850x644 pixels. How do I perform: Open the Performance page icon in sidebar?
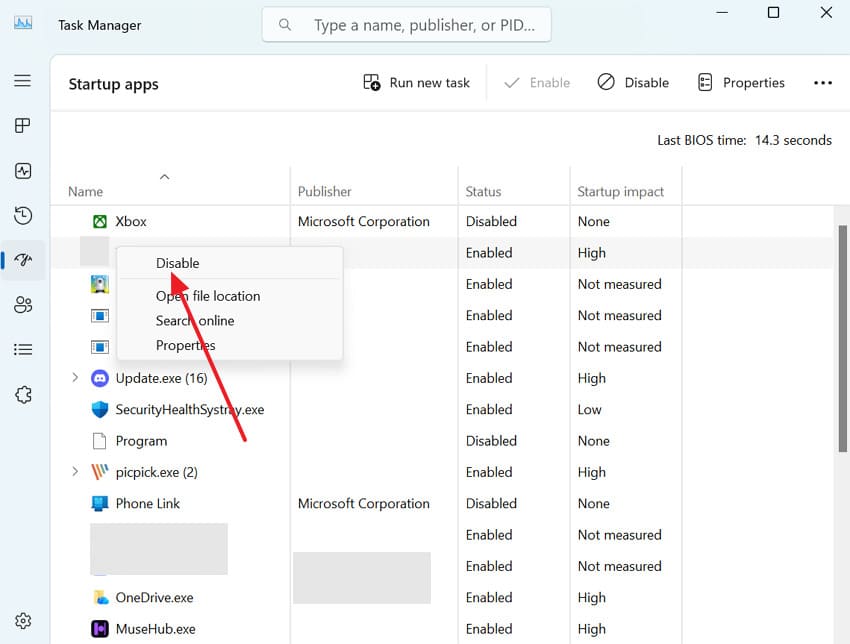(23, 171)
